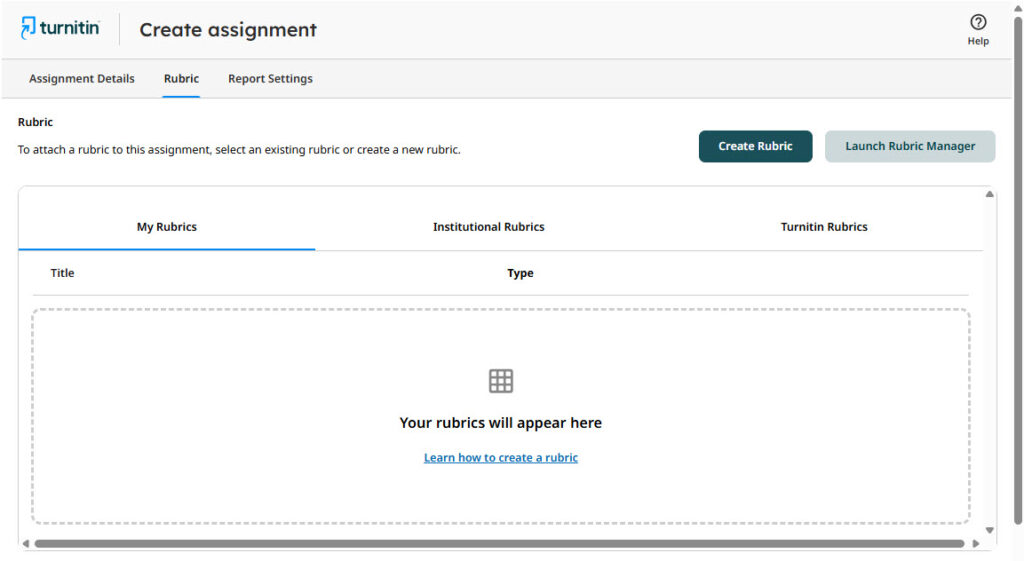Click the horizontal scrollbar right arrow
Image resolution: width=1024 pixels, height=561 pixels.
pos(975,544)
